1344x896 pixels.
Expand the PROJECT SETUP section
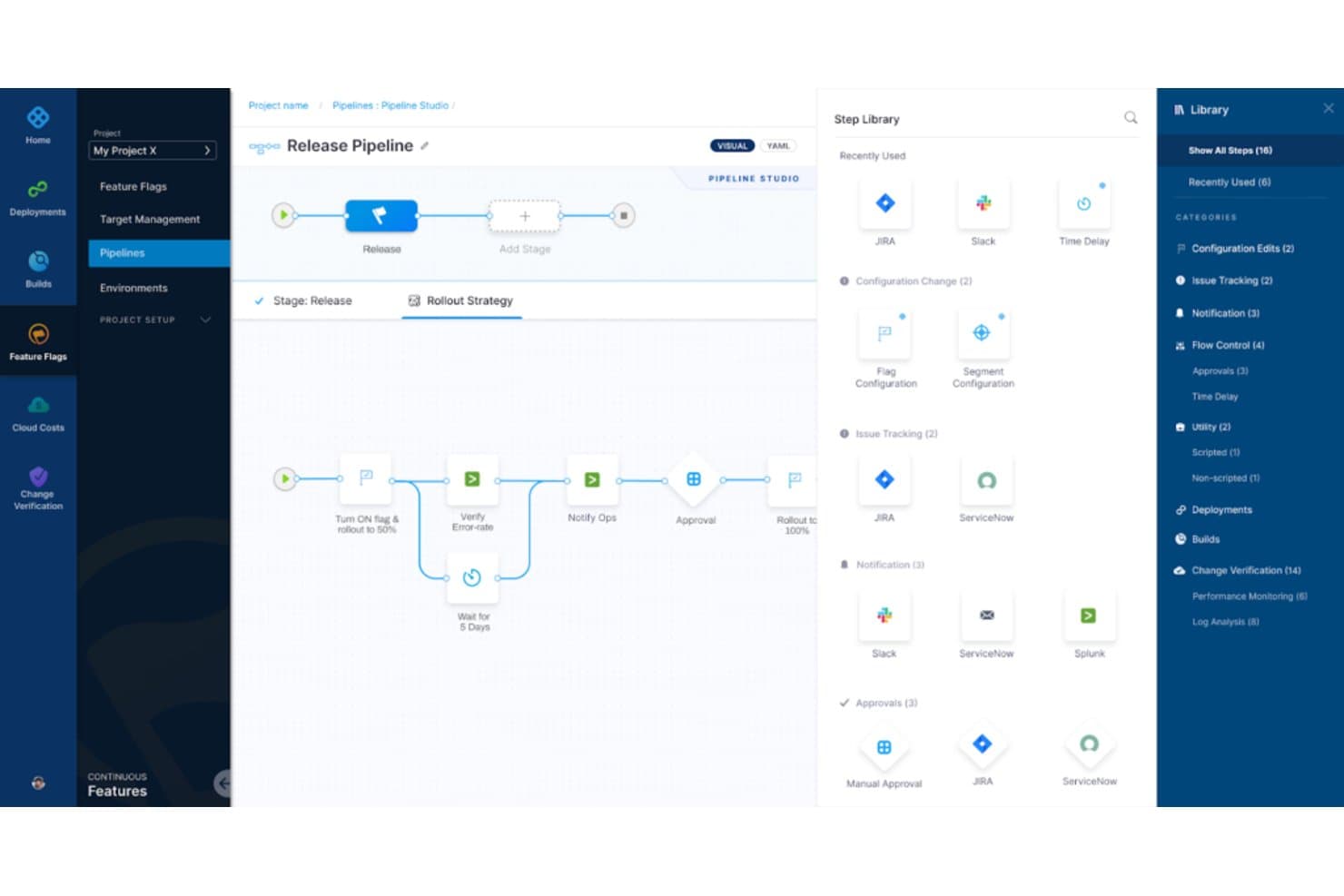tap(155, 320)
